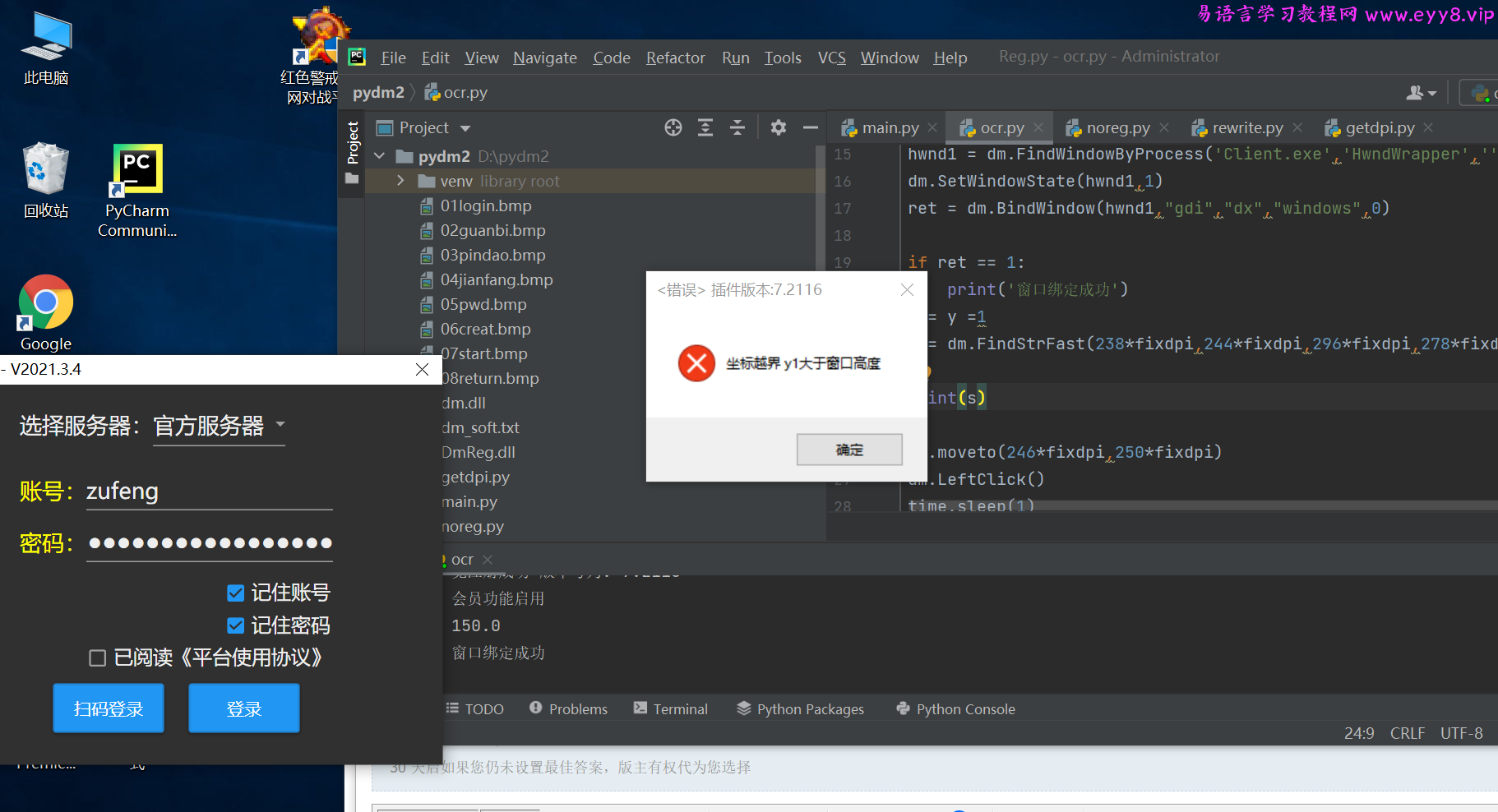Collapse the pydm2 root folder

(x=379, y=156)
